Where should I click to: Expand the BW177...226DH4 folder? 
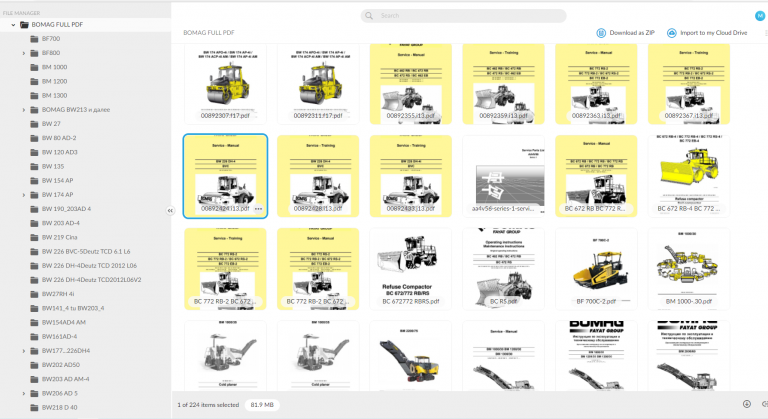pos(24,351)
